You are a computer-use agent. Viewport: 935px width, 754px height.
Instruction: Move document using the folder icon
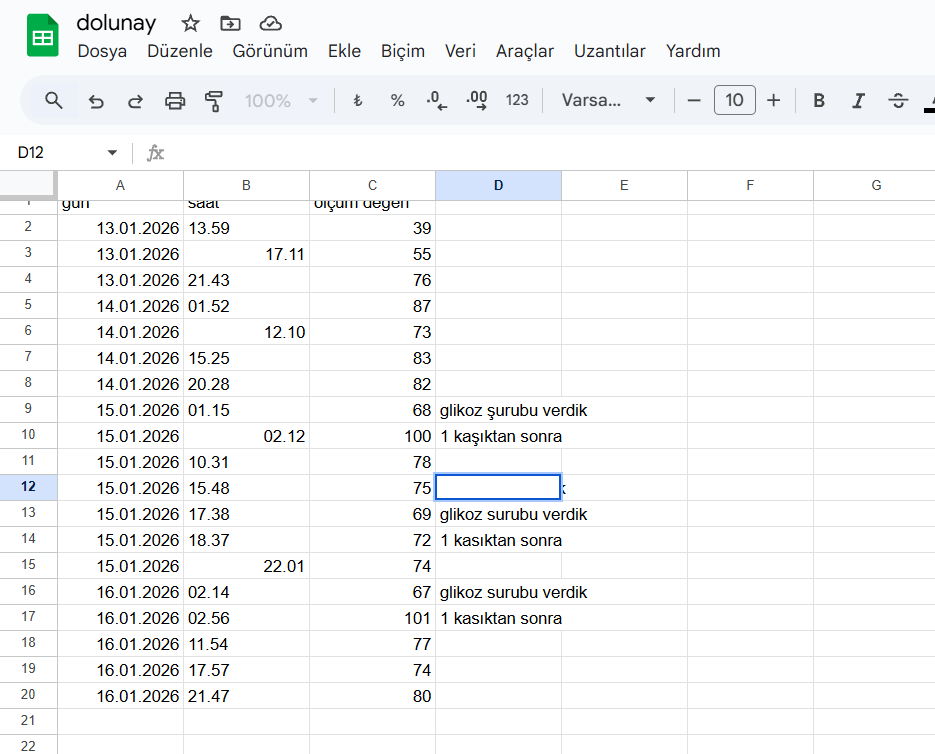tap(230, 24)
